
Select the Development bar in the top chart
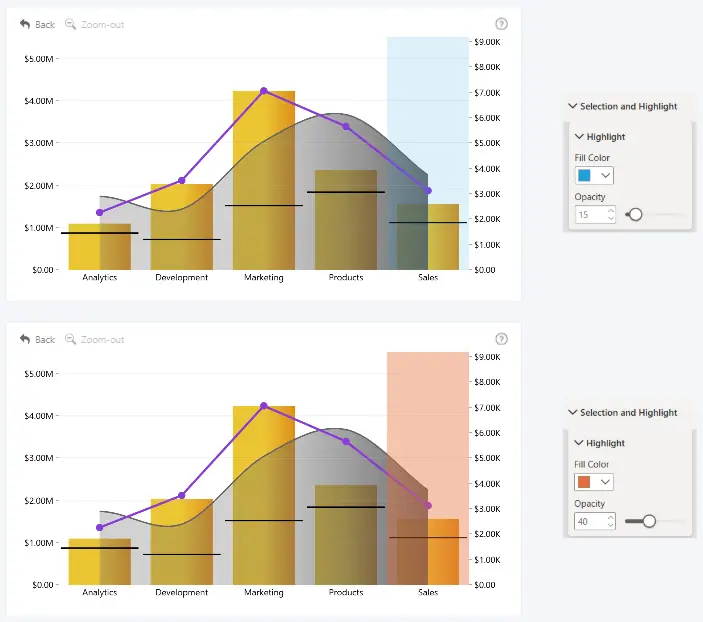(x=182, y=227)
